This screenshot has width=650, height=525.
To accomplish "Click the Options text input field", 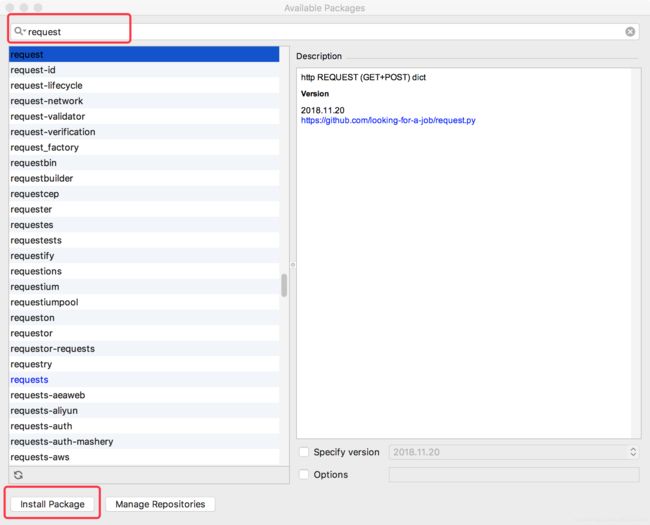I will 514,474.
